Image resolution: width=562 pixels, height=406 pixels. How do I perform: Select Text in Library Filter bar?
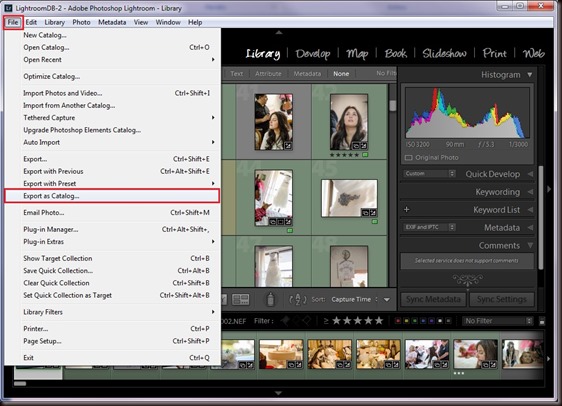pyautogui.click(x=237, y=74)
